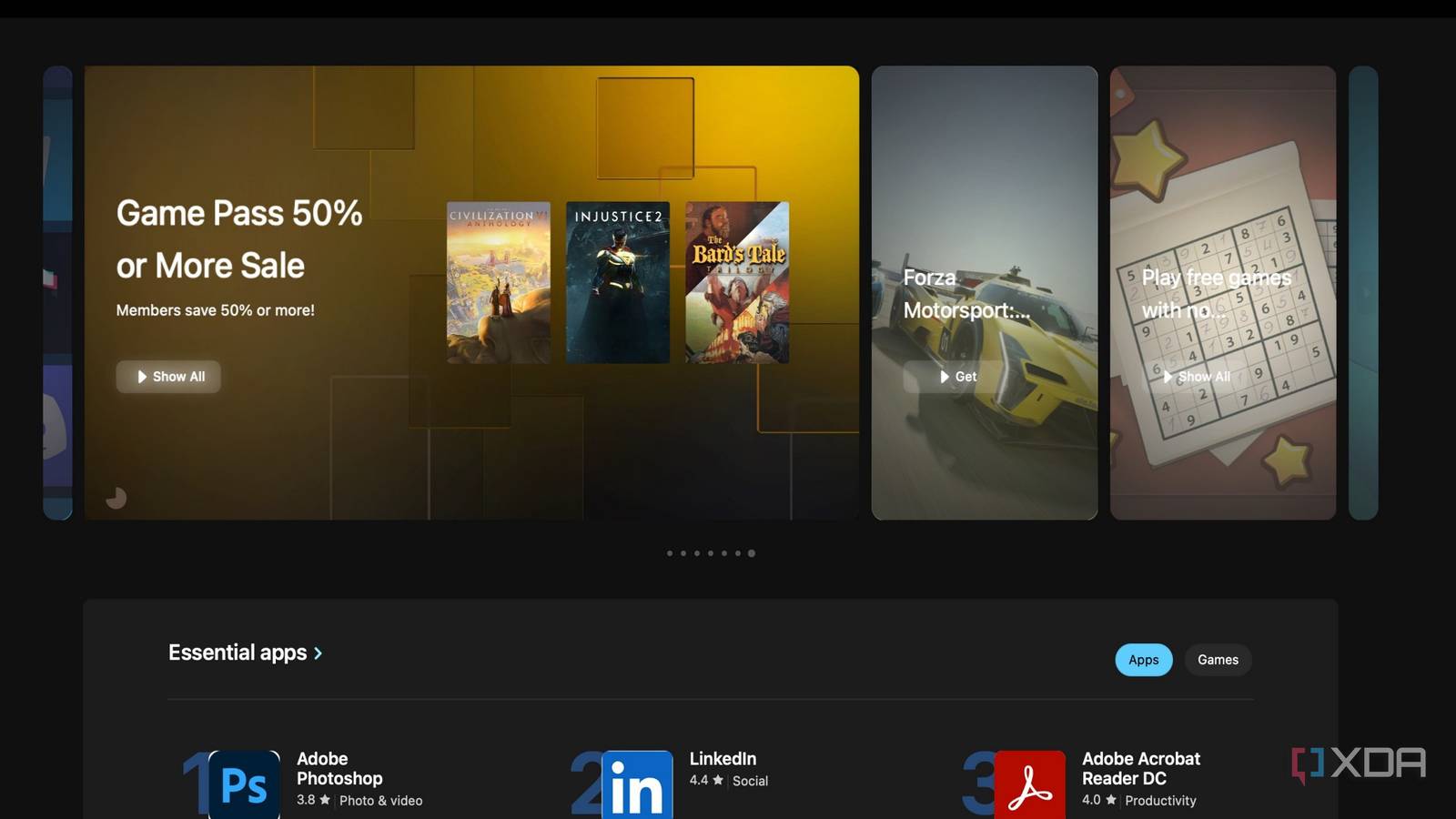This screenshot has width=1456, height=819.
Task: Click the 'Productivity' category label
Action: pos(1160,801)
